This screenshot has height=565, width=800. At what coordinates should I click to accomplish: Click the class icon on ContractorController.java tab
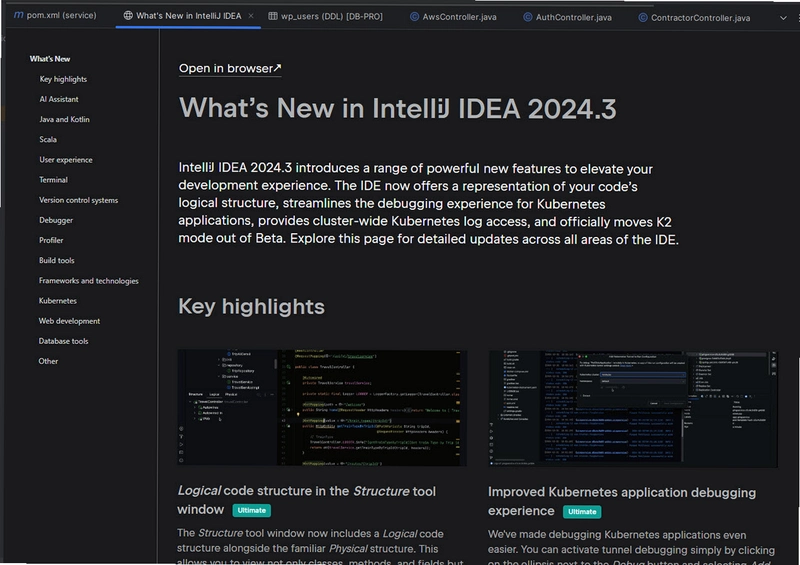point(643,18)
